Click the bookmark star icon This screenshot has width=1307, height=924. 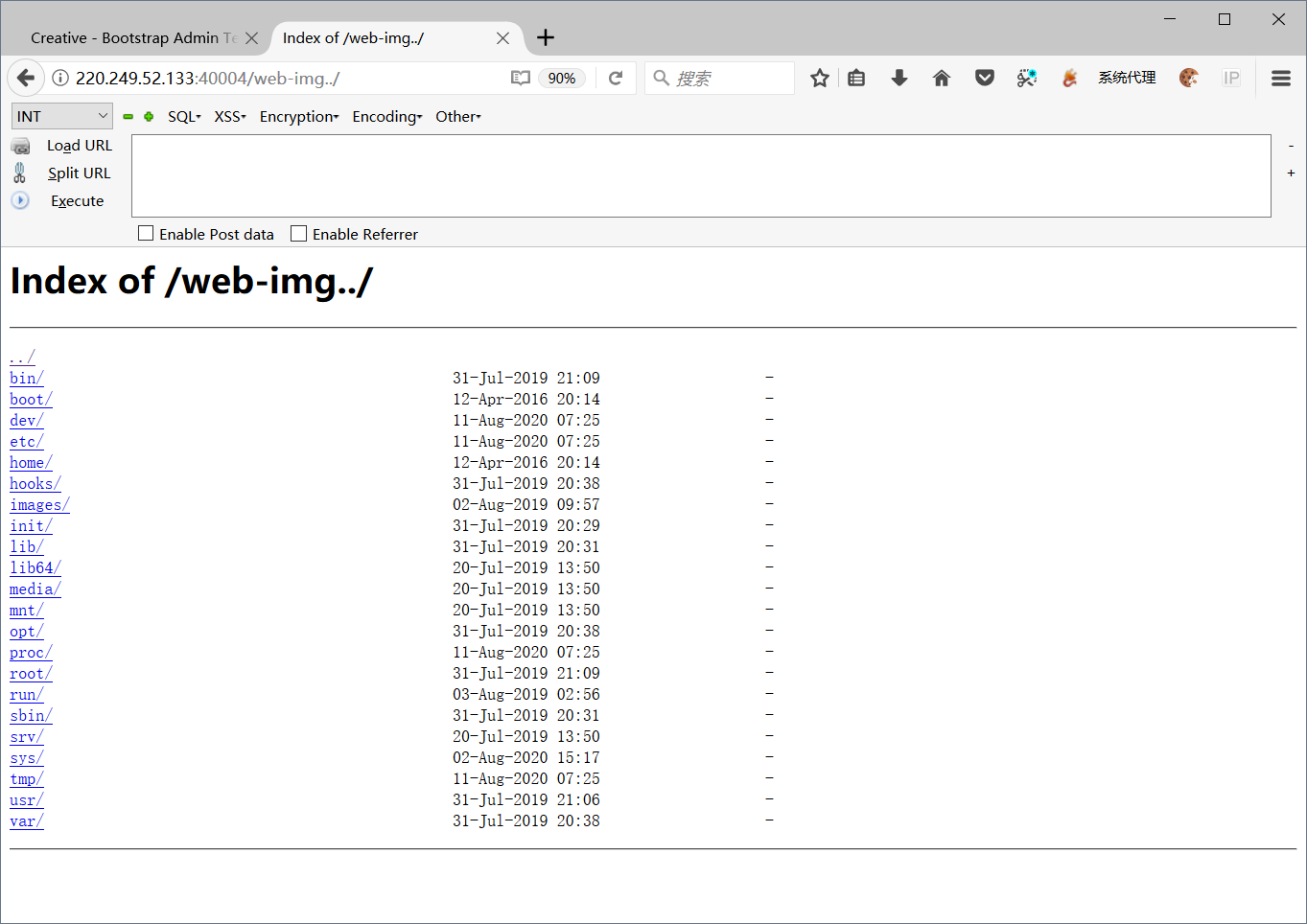[819, 79]
